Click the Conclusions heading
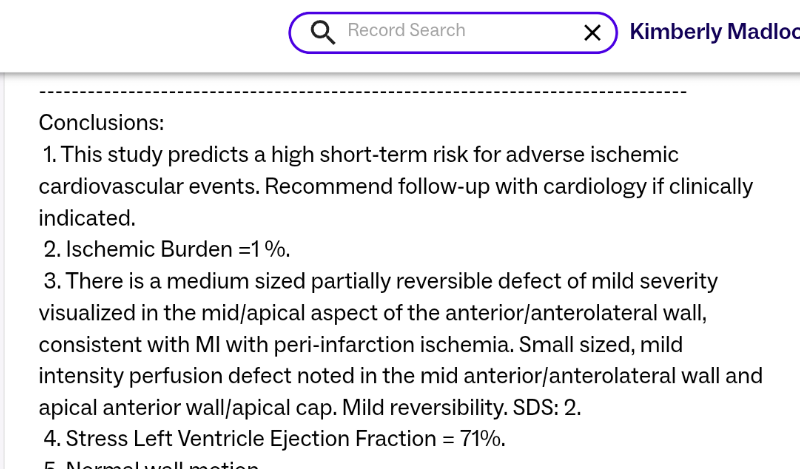 coord(101,123)
